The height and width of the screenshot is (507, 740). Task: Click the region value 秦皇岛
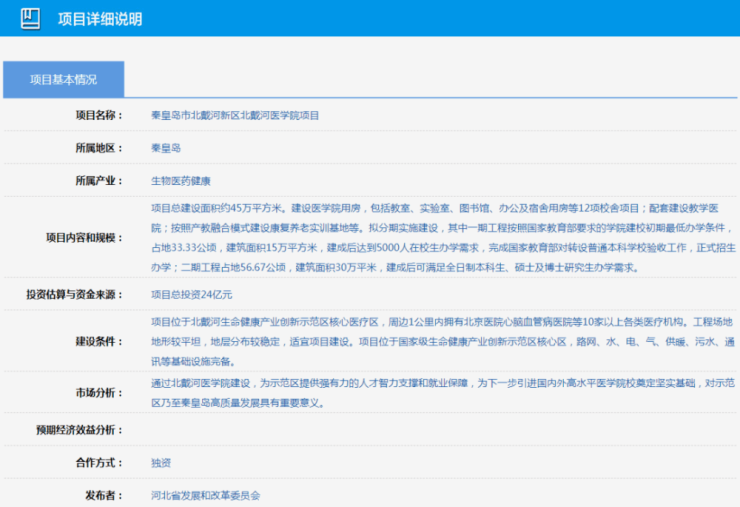(165, 148)
